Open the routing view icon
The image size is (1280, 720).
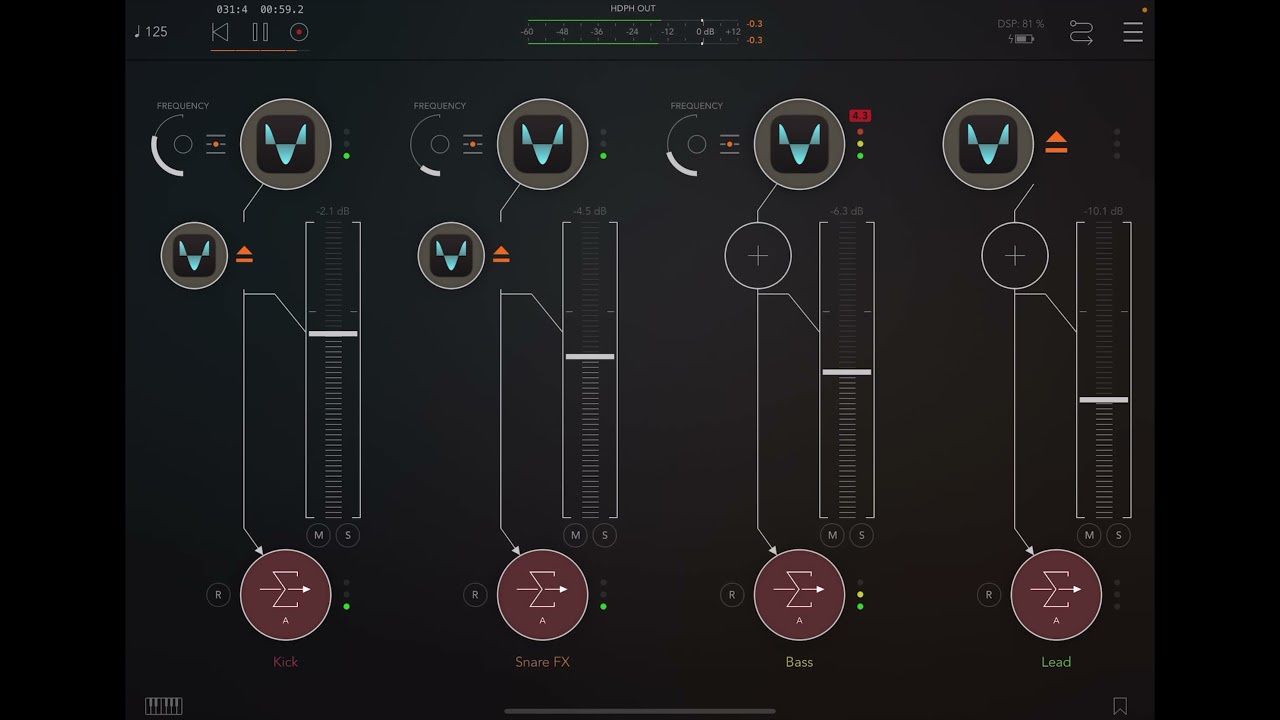pyautogui.click(x=1081, y=32)
